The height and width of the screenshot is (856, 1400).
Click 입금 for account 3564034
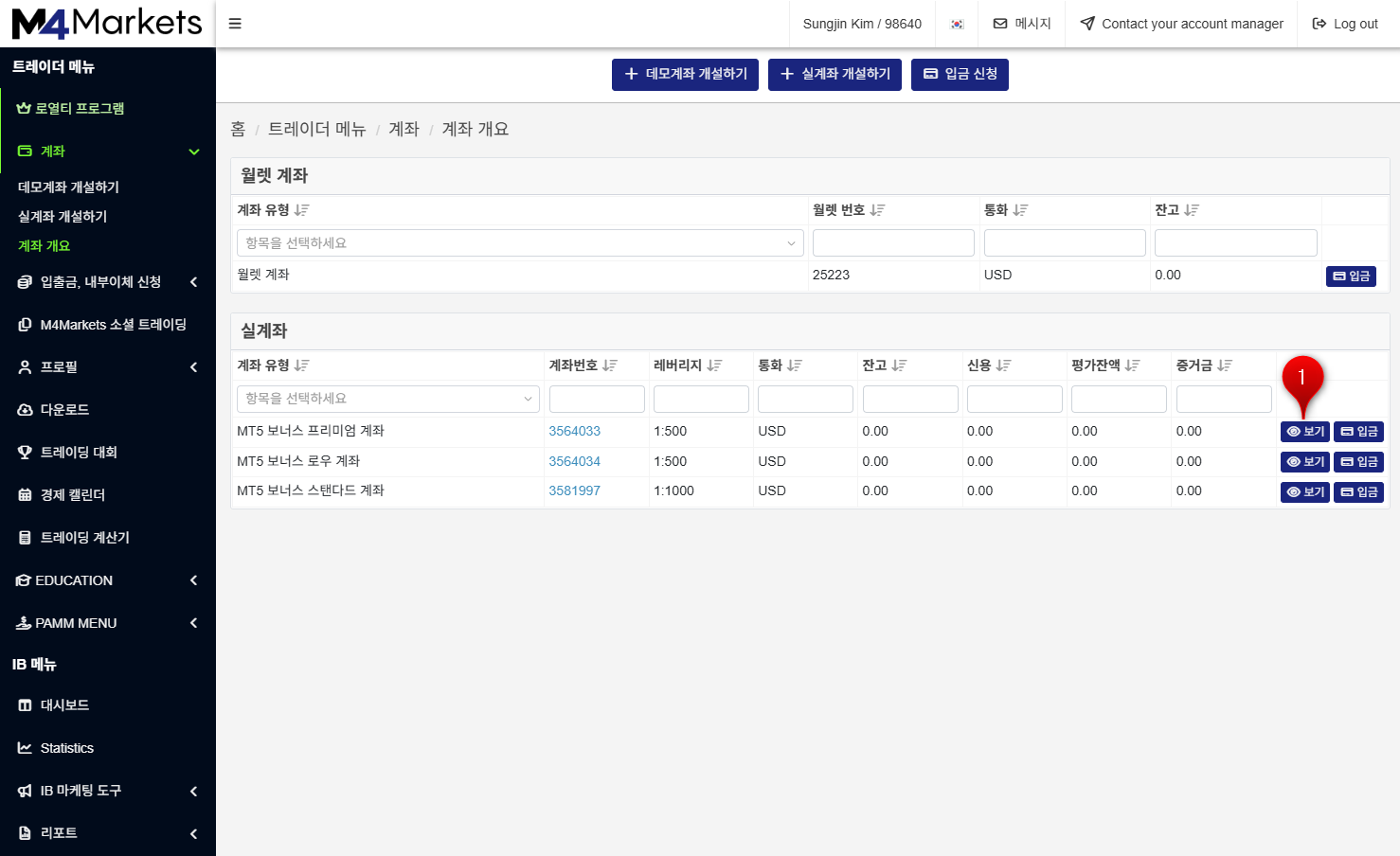(1359, 462)
